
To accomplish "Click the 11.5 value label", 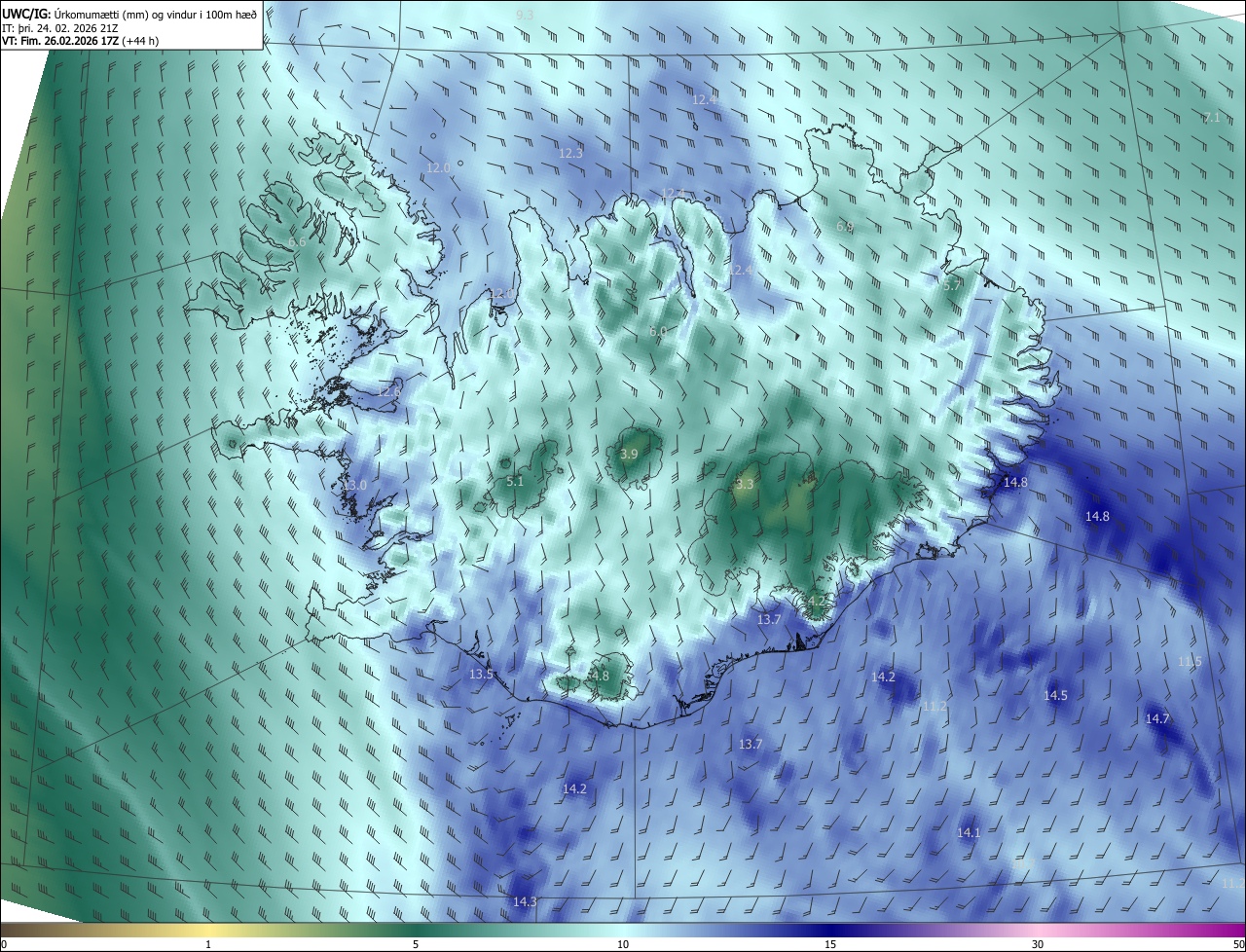I will [x=1190, y=661].
